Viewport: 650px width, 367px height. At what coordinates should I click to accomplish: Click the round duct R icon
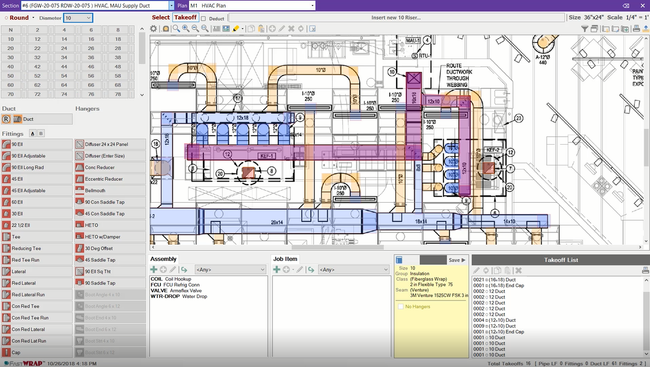tap(6, 119)
